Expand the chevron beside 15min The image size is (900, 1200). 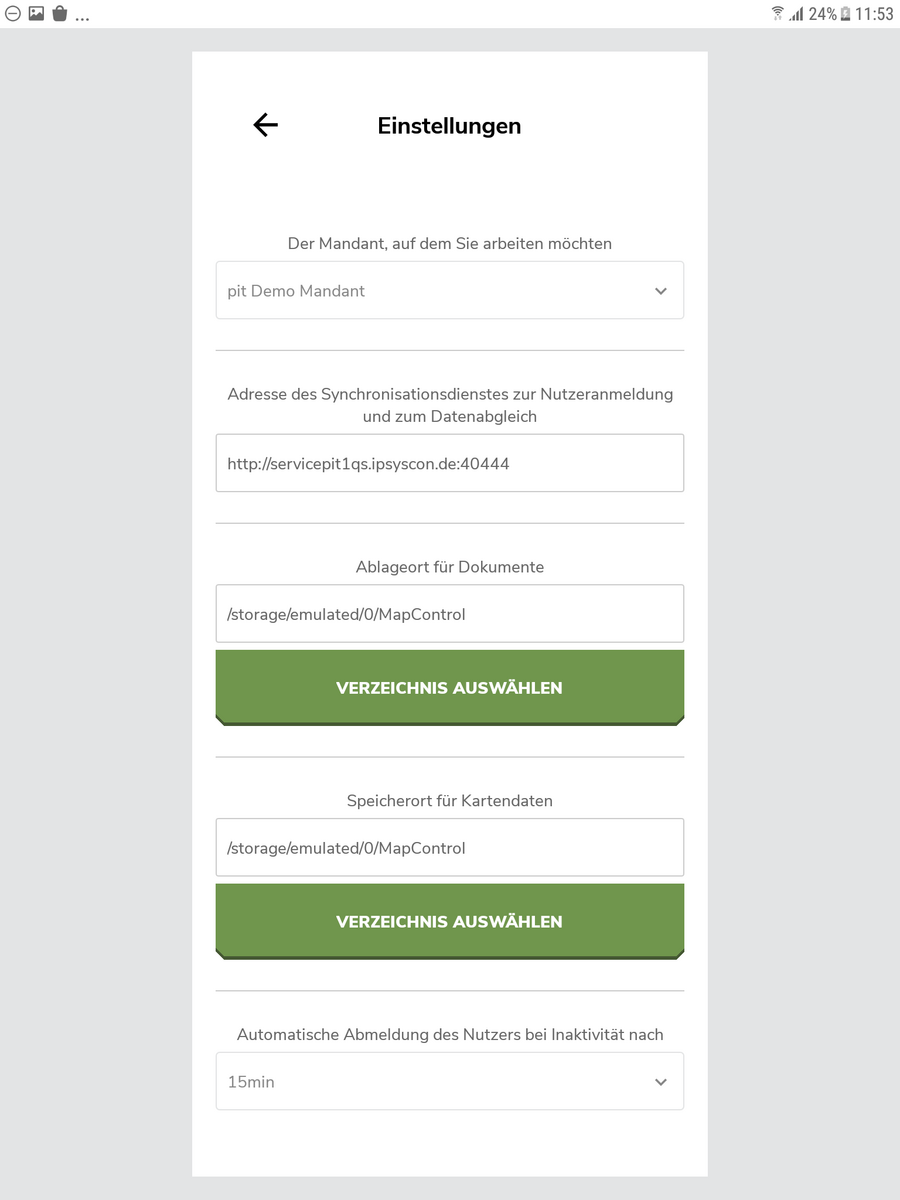click(660, 1082)
